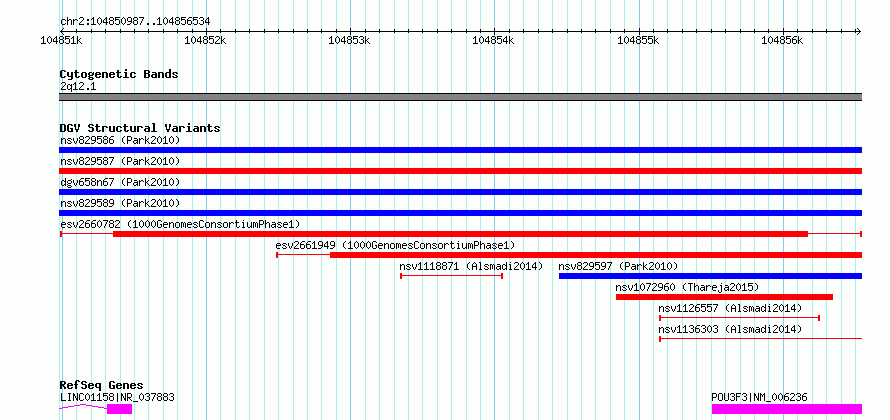Select the red bar for esv2660782
Screen dimensions: 890x420
coord(460,234)
